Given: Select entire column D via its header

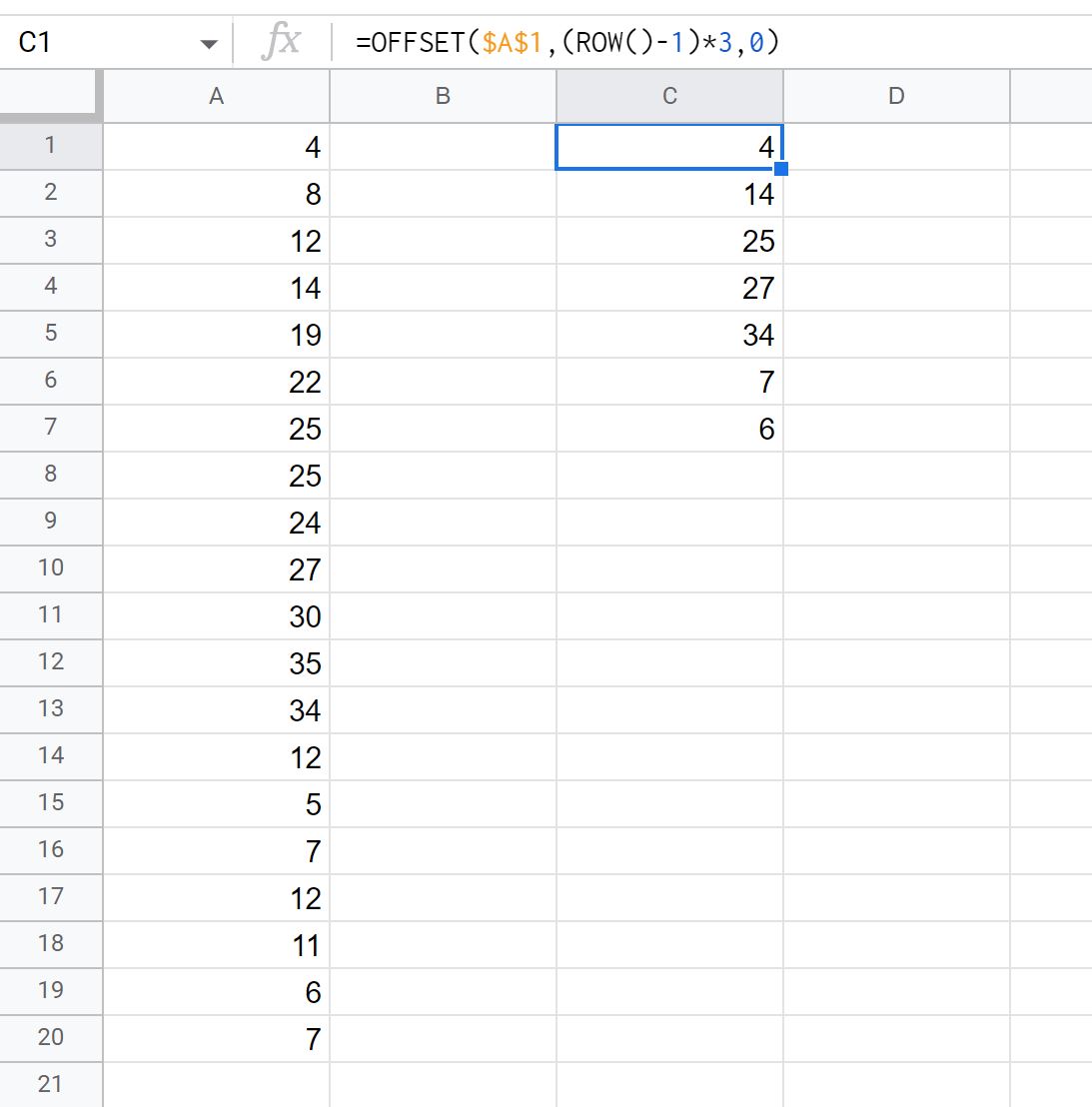Looking at the screenshot, I should [x=896, y=96].
